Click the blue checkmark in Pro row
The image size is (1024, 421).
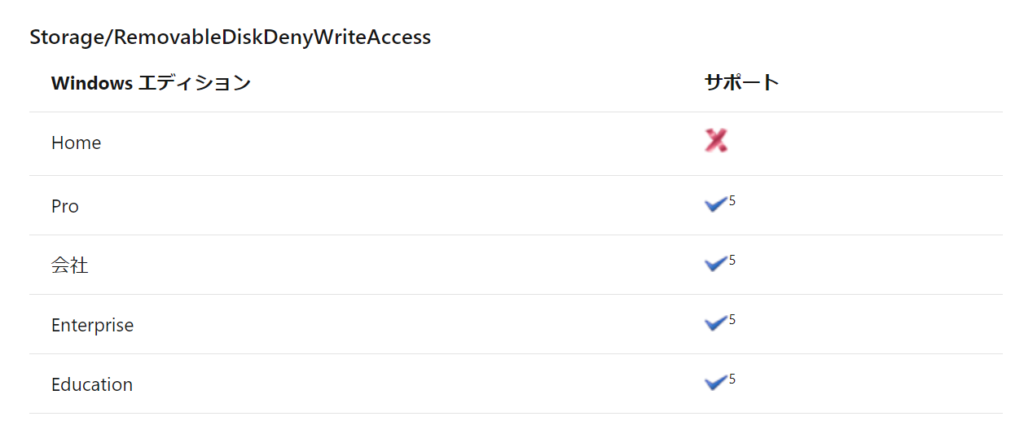tap(716, 205)
